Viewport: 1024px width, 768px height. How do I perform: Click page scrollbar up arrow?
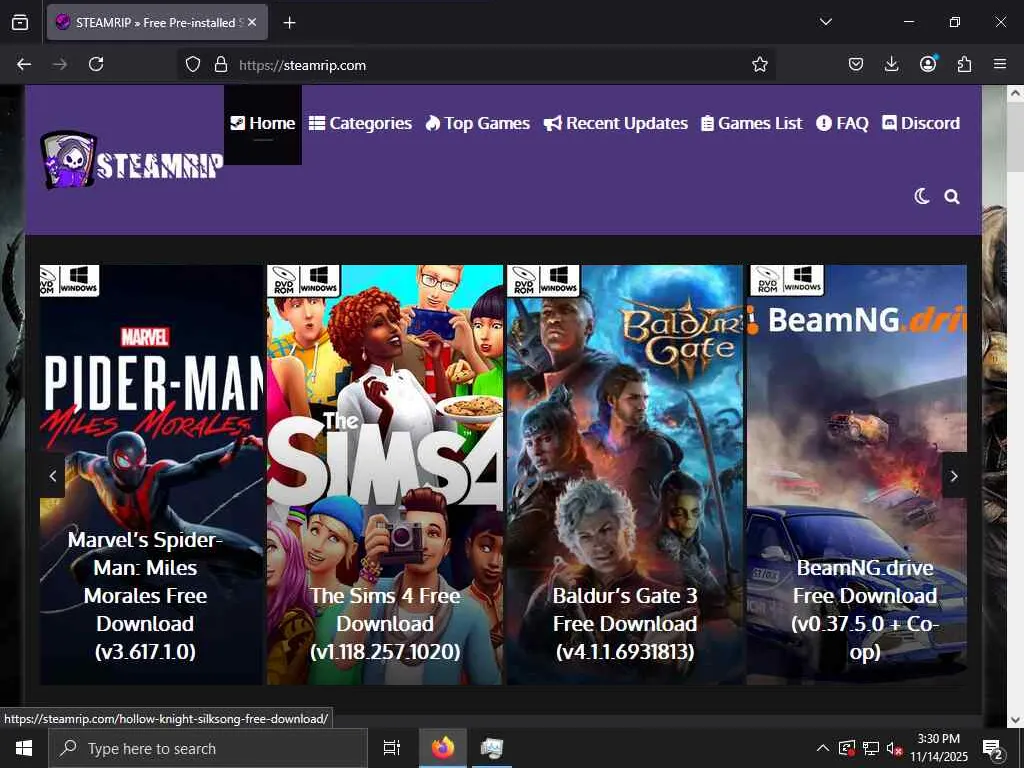pyautogui.click(x=1015, y=93)
